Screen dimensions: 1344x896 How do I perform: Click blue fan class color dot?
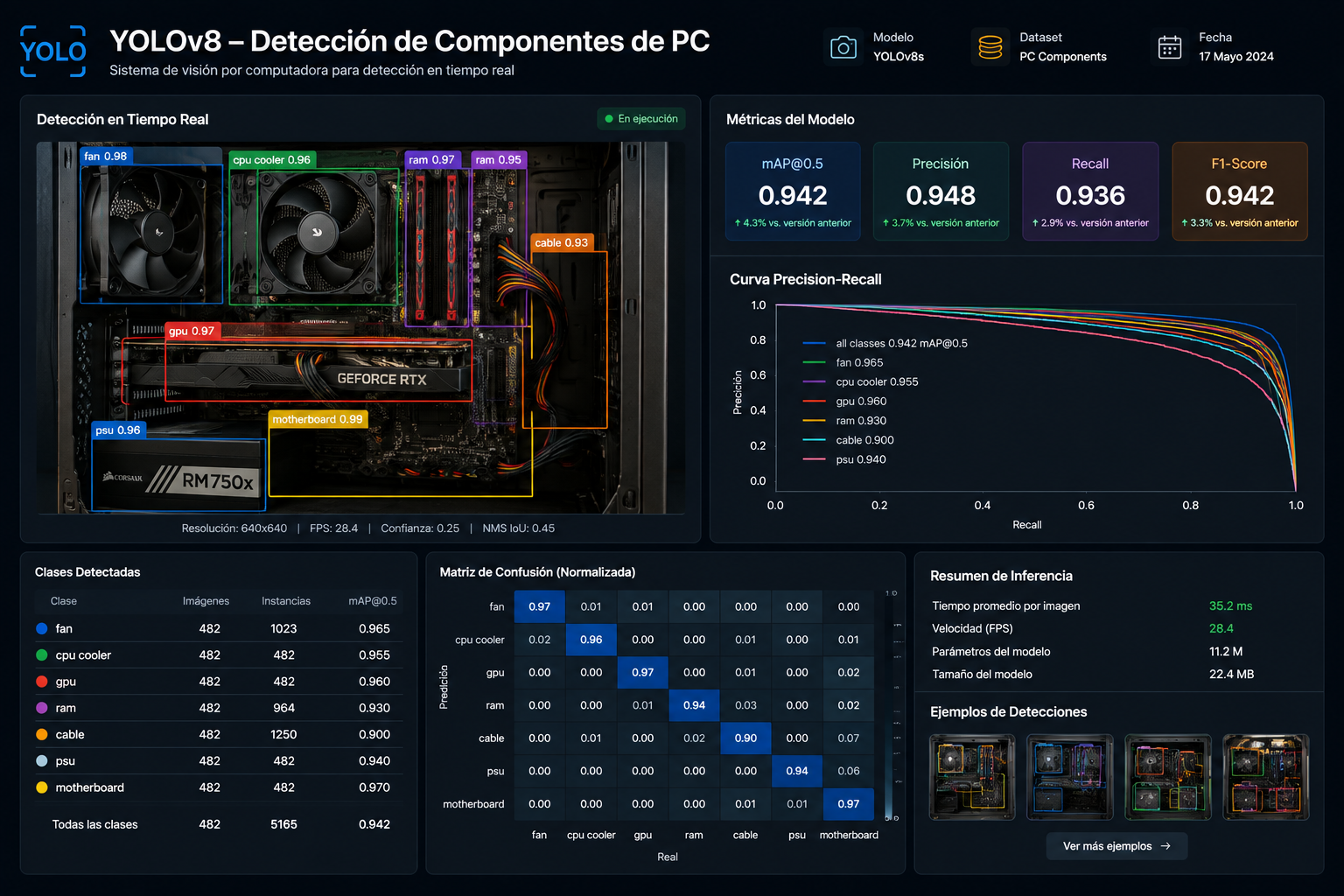pos(42,628)
